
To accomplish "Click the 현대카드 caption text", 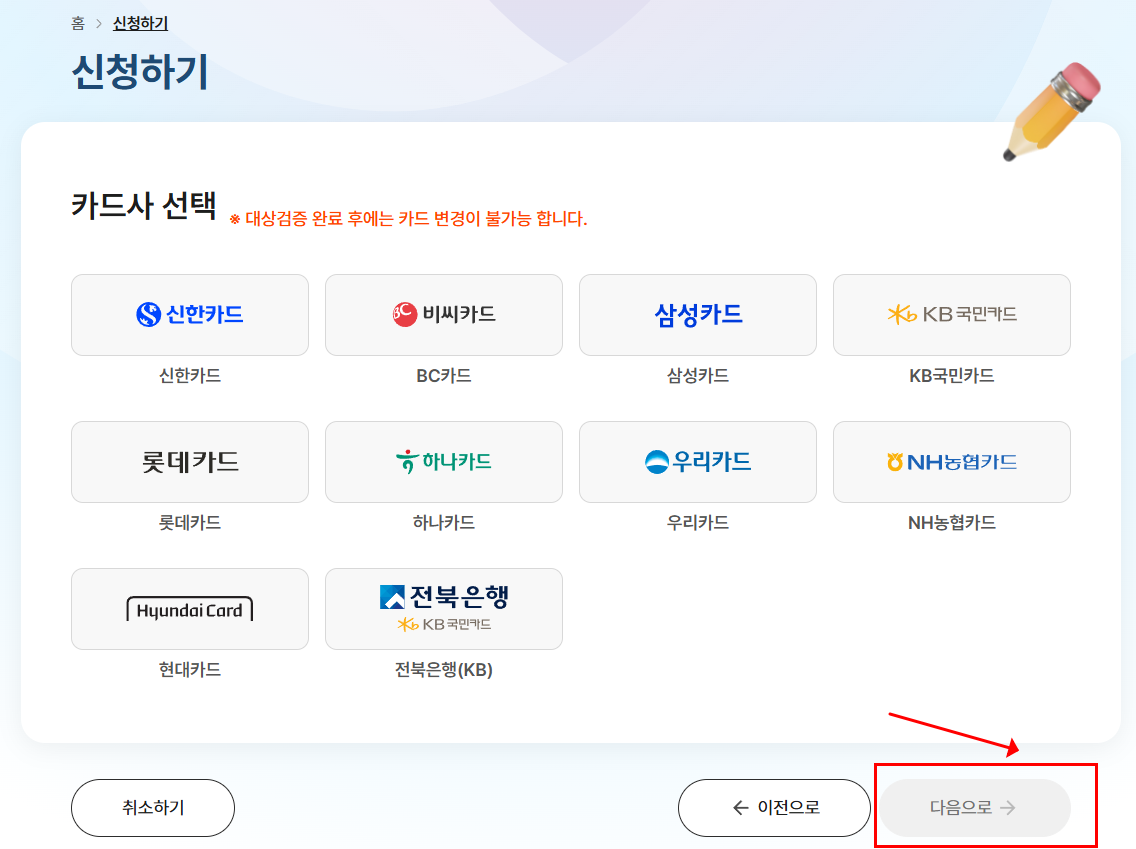I will click(190, 669).
